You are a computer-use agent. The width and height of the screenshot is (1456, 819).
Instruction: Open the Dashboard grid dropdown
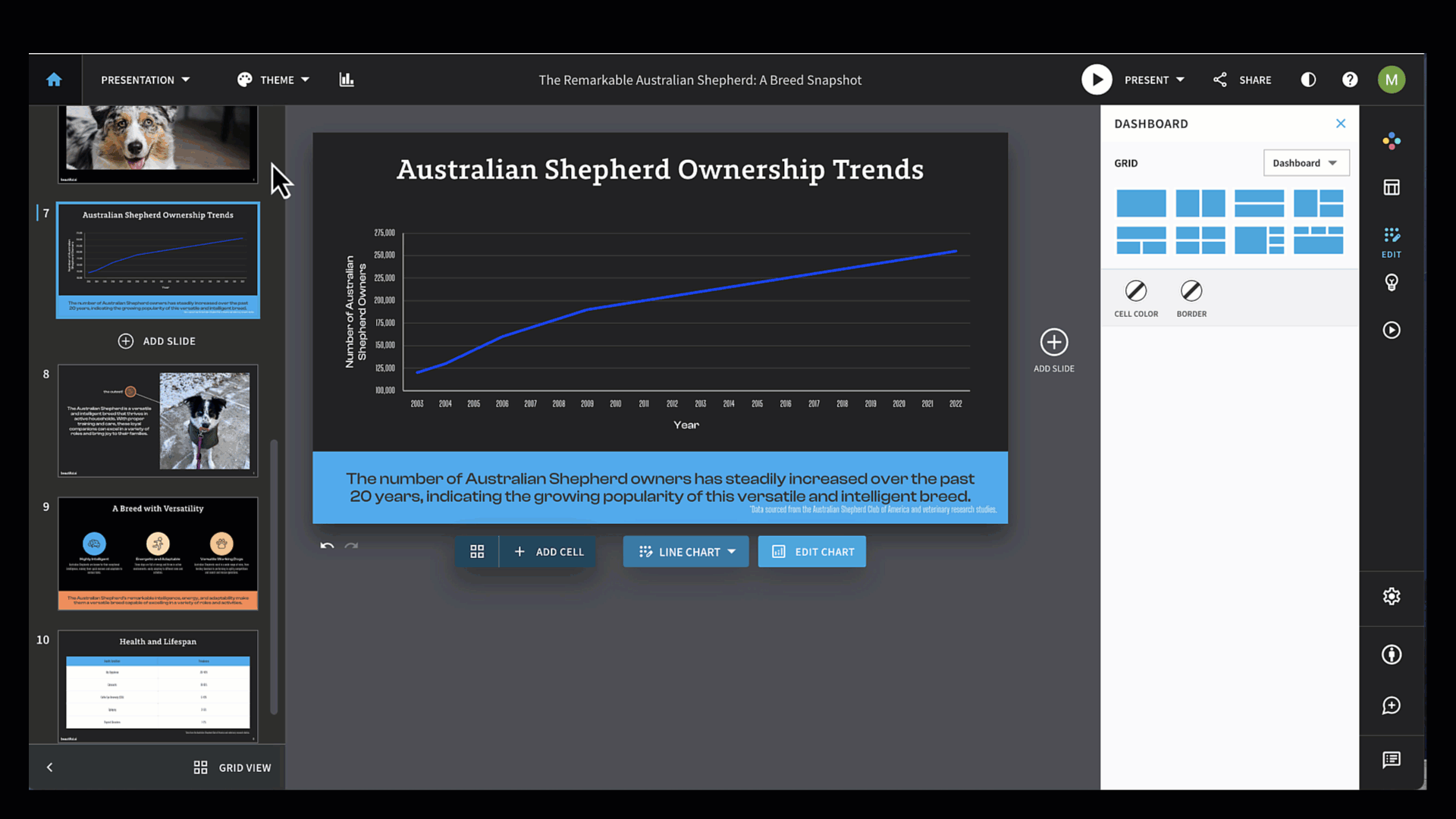click(1306, 163)
